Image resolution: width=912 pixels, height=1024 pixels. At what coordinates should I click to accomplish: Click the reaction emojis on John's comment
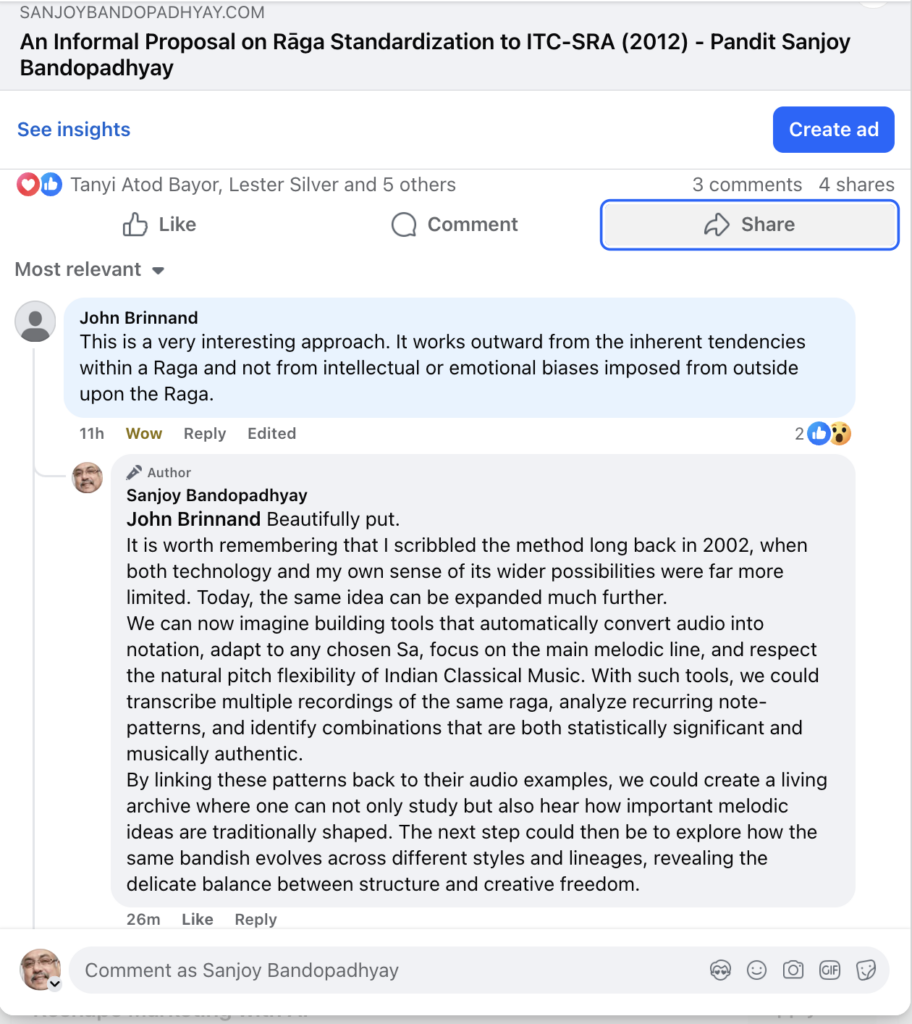[830, 434]
